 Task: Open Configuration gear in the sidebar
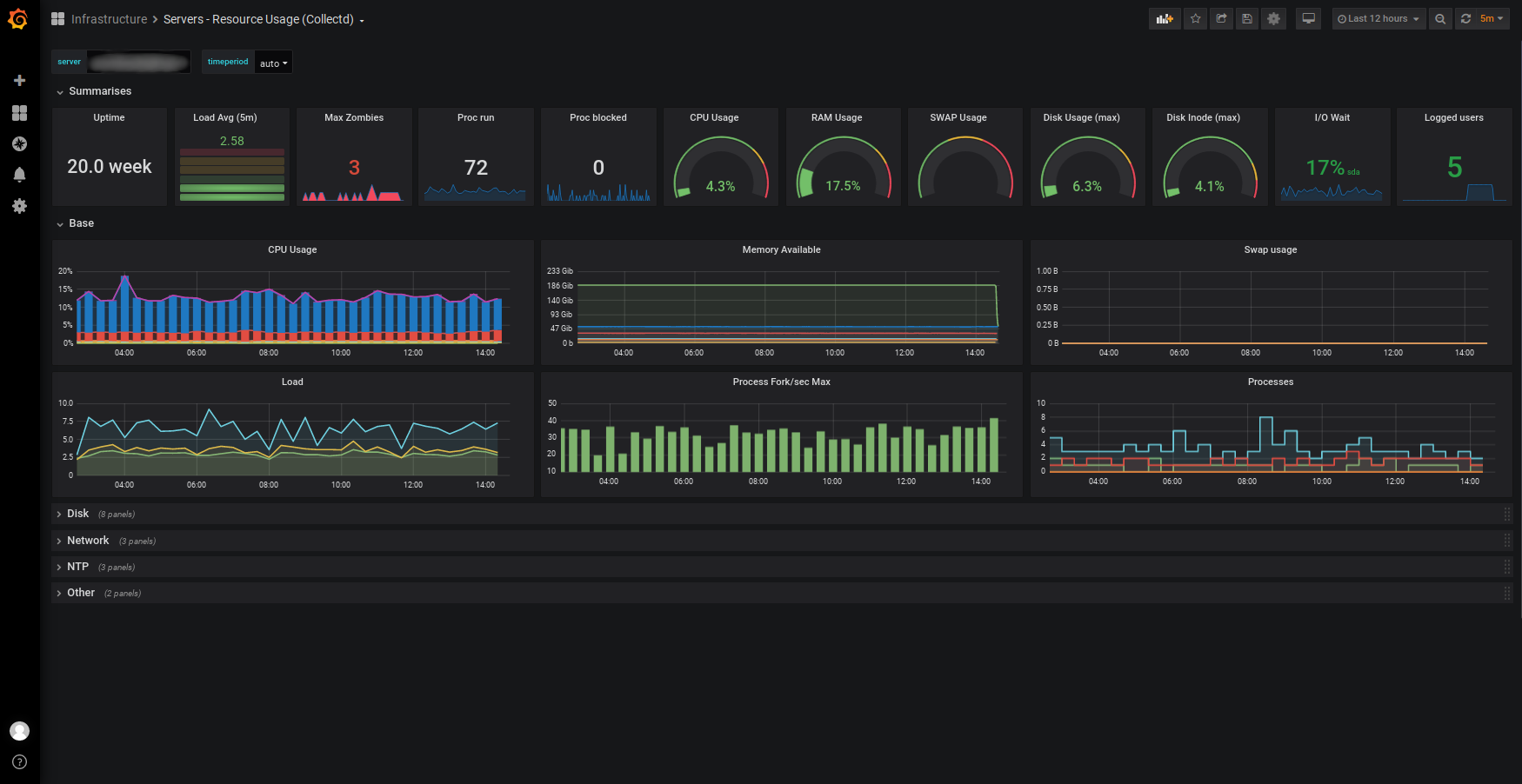coord(19,206)
